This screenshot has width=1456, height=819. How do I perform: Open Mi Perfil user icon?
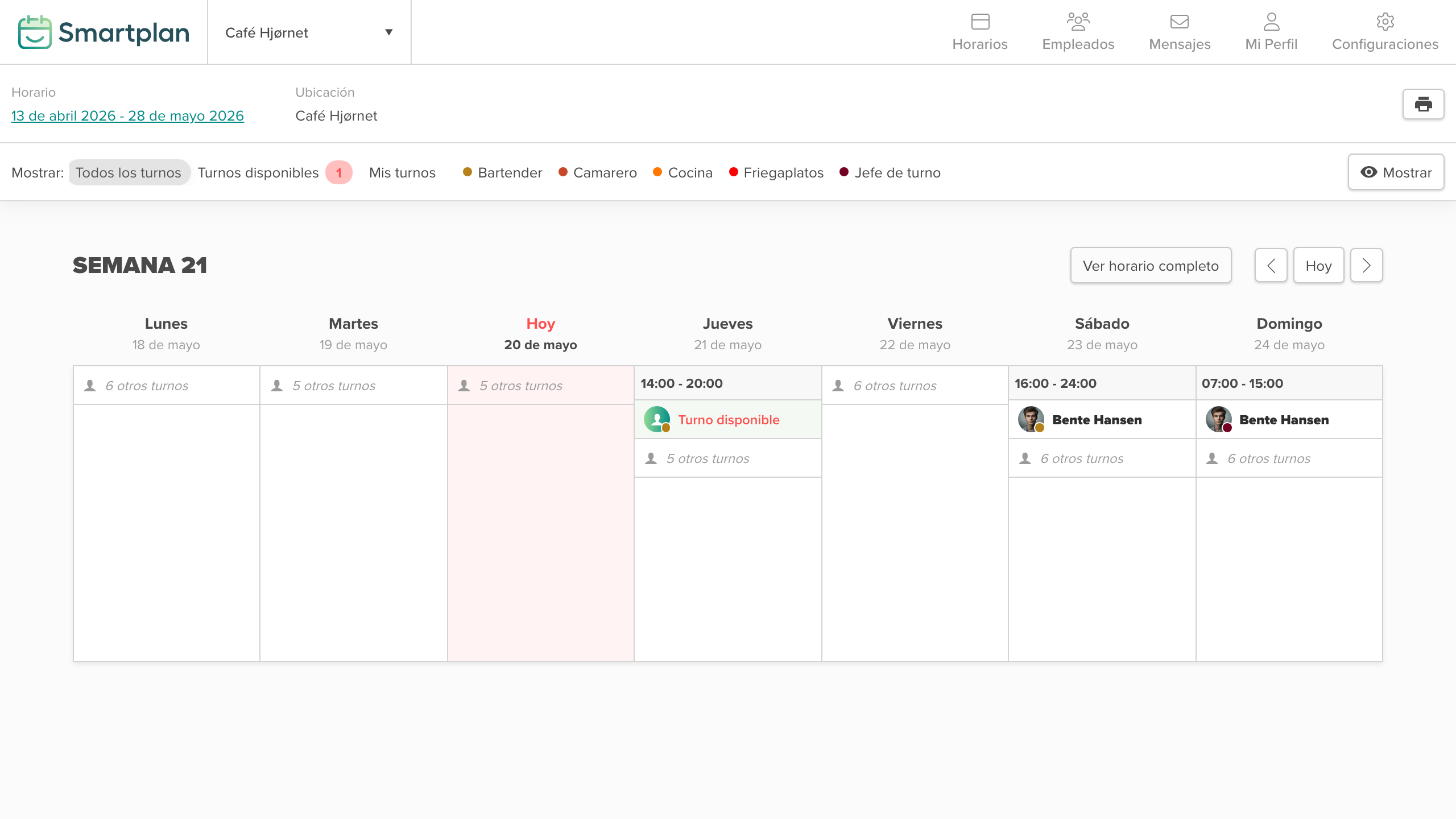(x=1271, y=22)
